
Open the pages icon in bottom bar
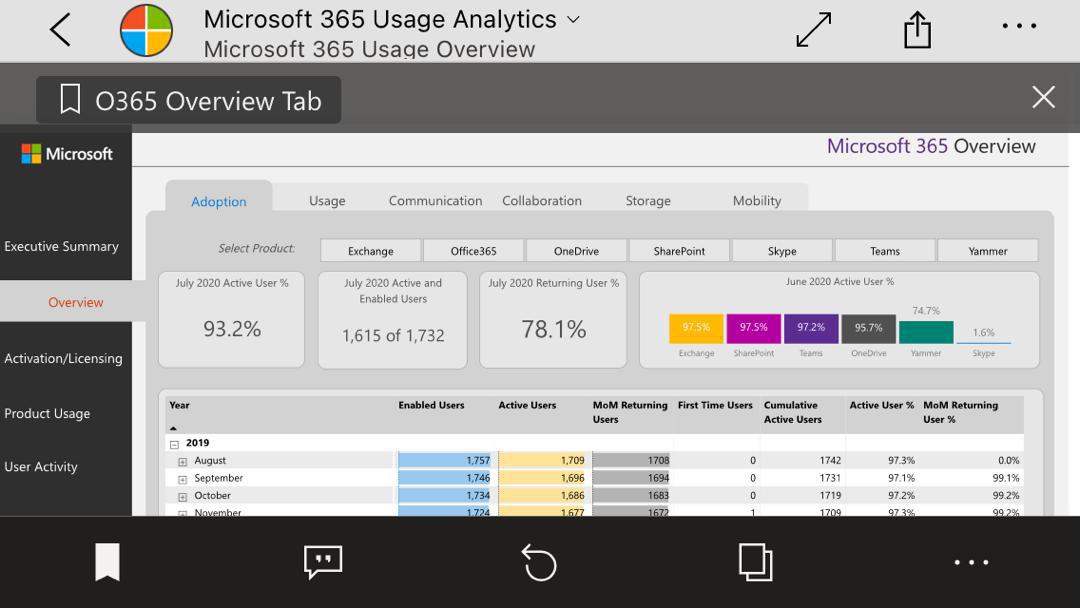pos(756,562)
